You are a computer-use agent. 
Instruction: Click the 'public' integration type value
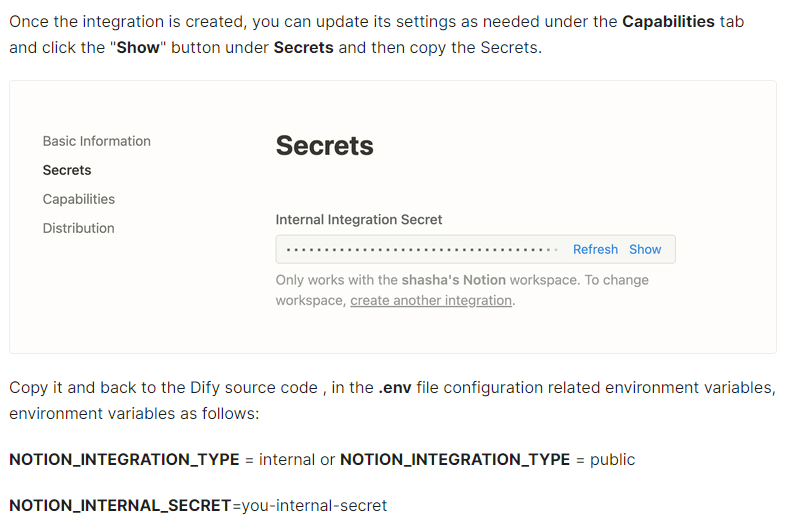[x=610, y=459]
